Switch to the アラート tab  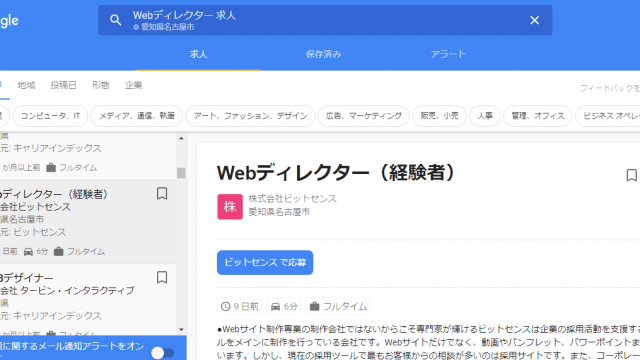[x=448, y=54]
